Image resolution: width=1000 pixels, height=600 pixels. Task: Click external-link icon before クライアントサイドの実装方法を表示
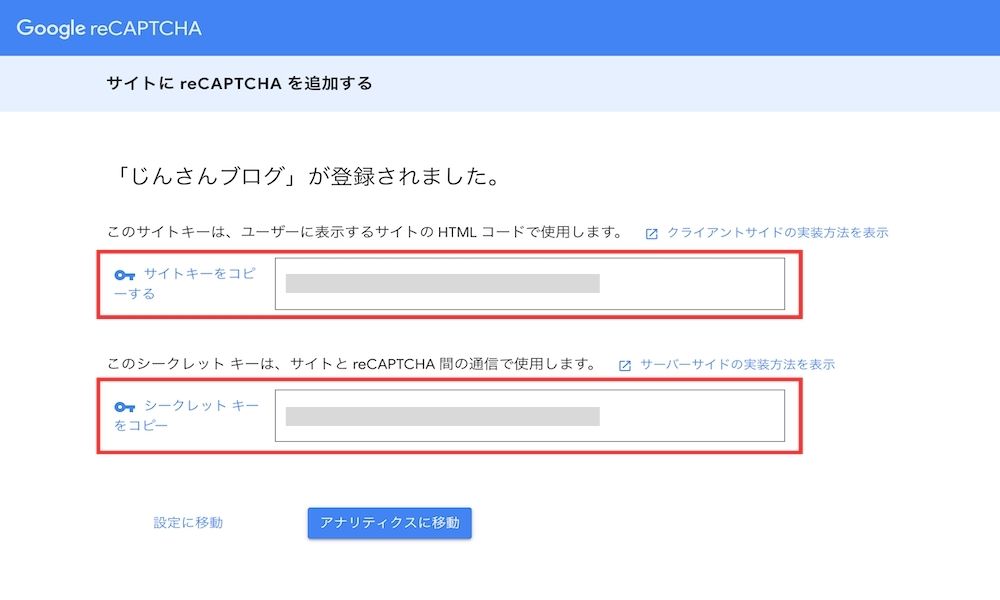point(651,234)
